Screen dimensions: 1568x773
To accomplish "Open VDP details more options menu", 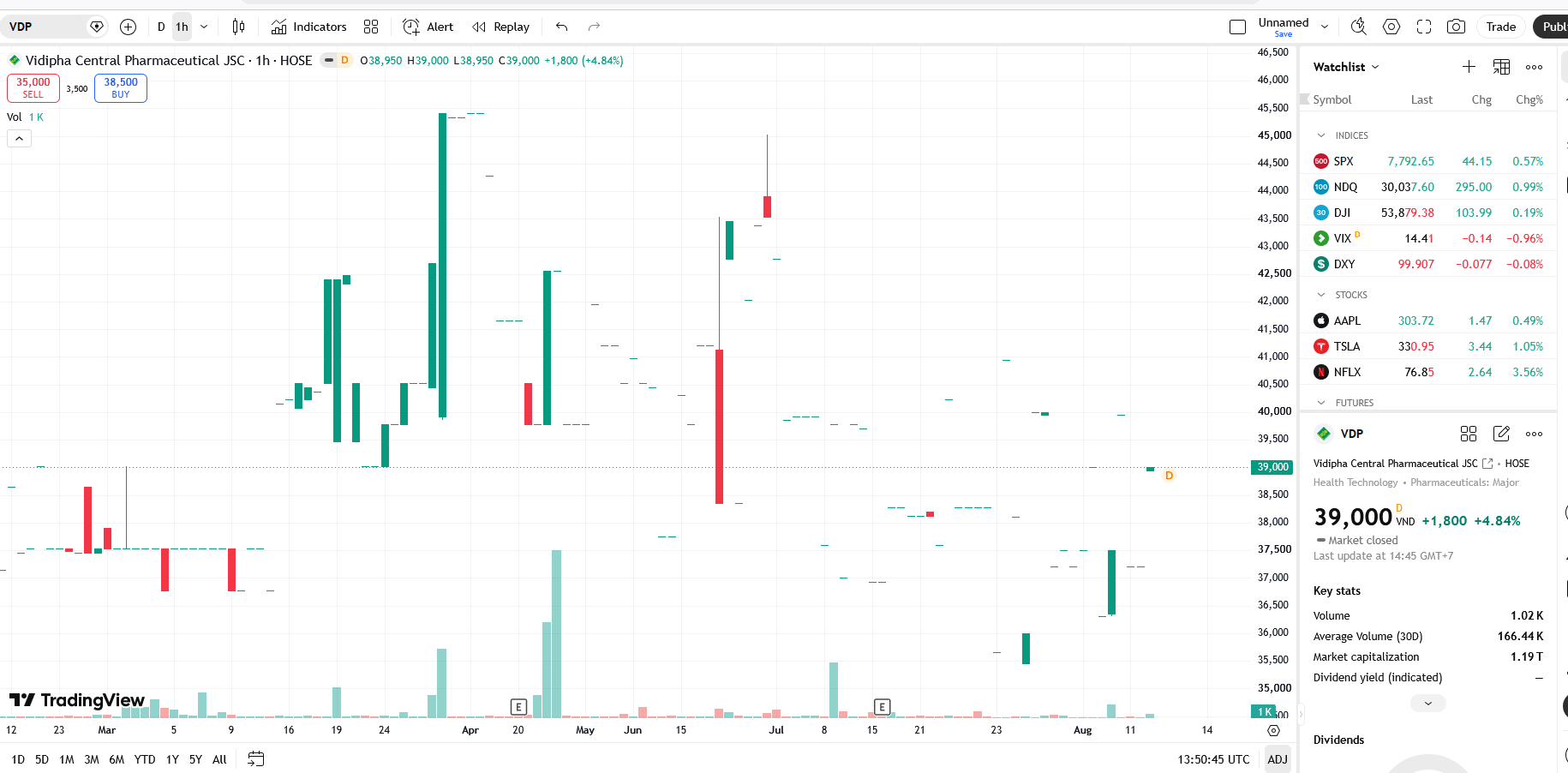I will (x=1535, y=434).
